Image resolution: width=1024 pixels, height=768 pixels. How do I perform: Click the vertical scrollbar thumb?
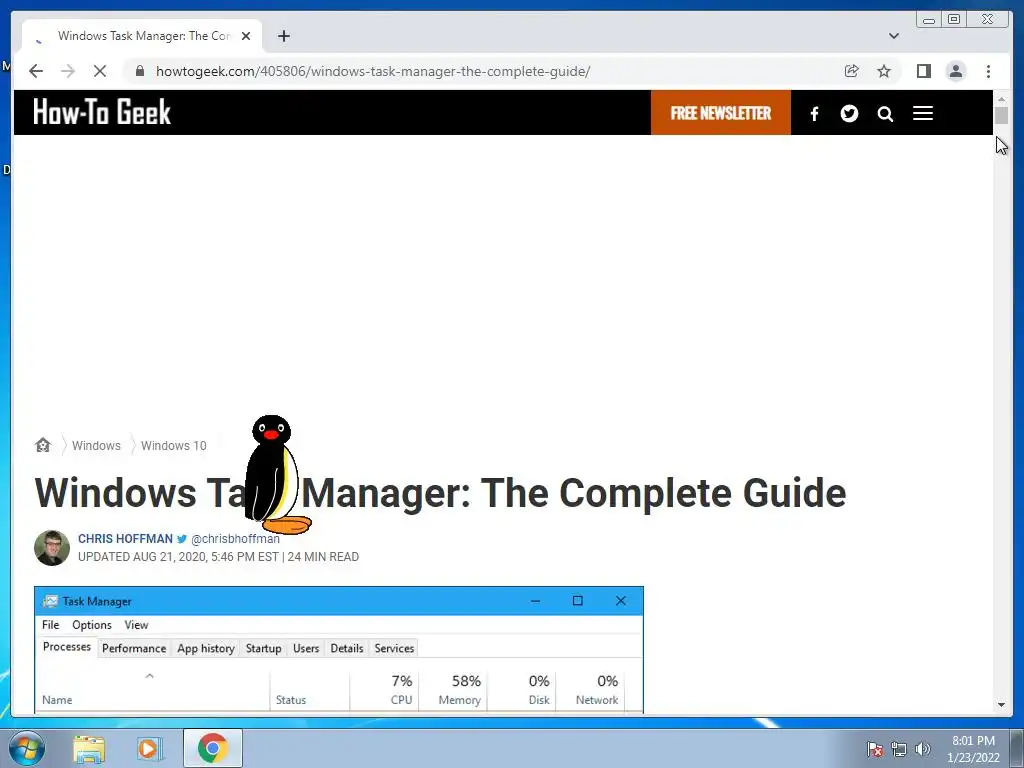pyautogui.click(x=1001, y=116)
